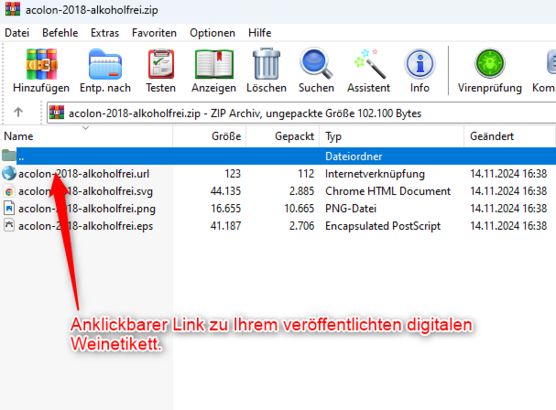Select acolon-2018-alkoholfrei.png file
Viewport: 556px width, 410px height.
(87, 209)
